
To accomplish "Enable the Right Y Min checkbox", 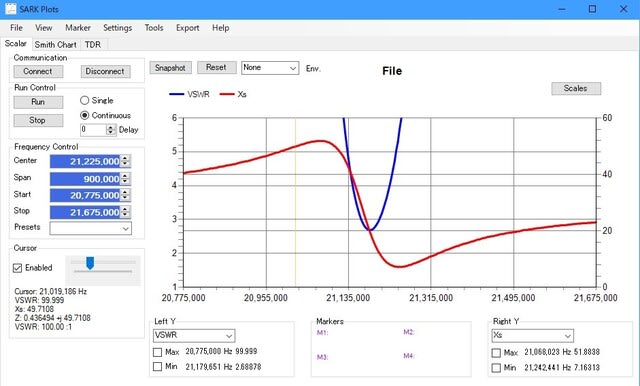I will pos(496,368).
